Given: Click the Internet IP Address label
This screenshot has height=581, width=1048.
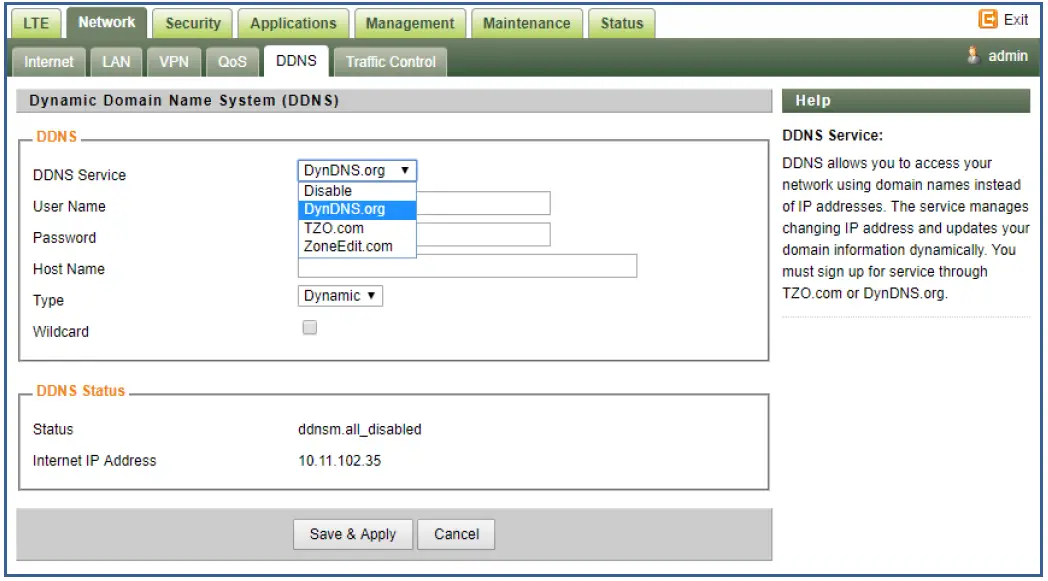Looking at the screenshot, I should tap(94, 461).
